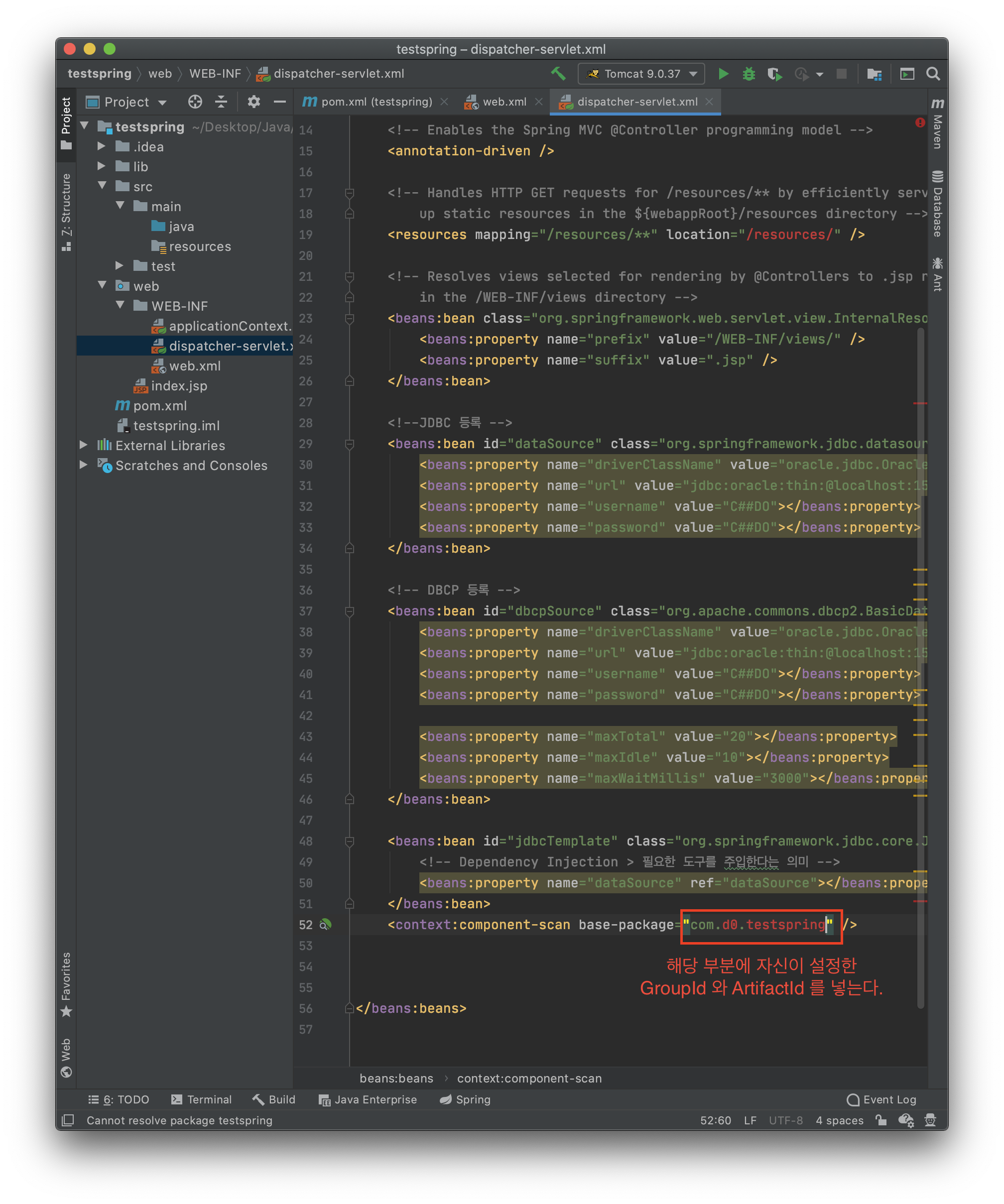Open the Tomcat 9.0.37 run configuration dropdown
Image resolution: width=1004 pixels, height=1204 pixels.
click(x=641, y=74)
